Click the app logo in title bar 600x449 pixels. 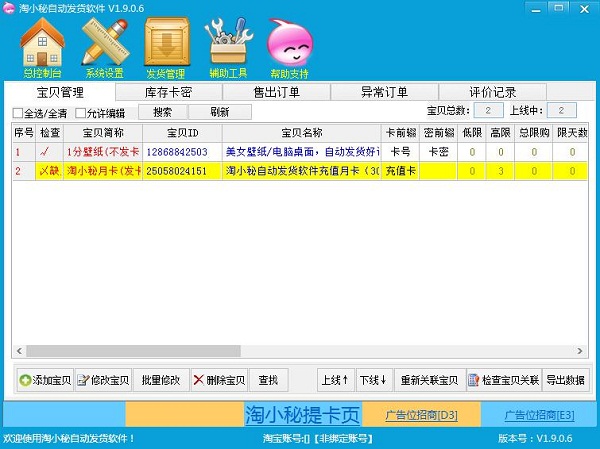(x=8, y=8)
